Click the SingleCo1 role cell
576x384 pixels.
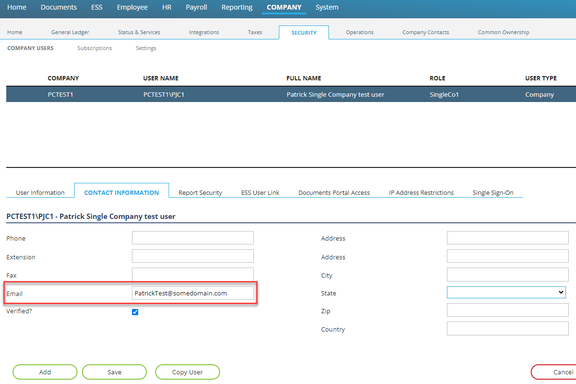tap(444, 94)
